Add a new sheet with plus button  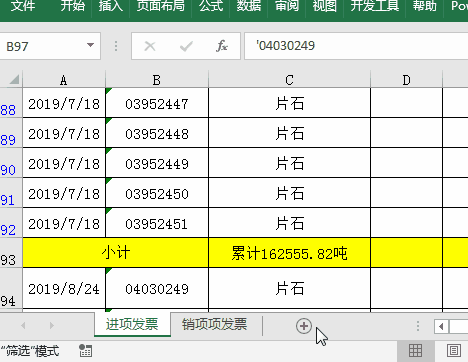304,326
